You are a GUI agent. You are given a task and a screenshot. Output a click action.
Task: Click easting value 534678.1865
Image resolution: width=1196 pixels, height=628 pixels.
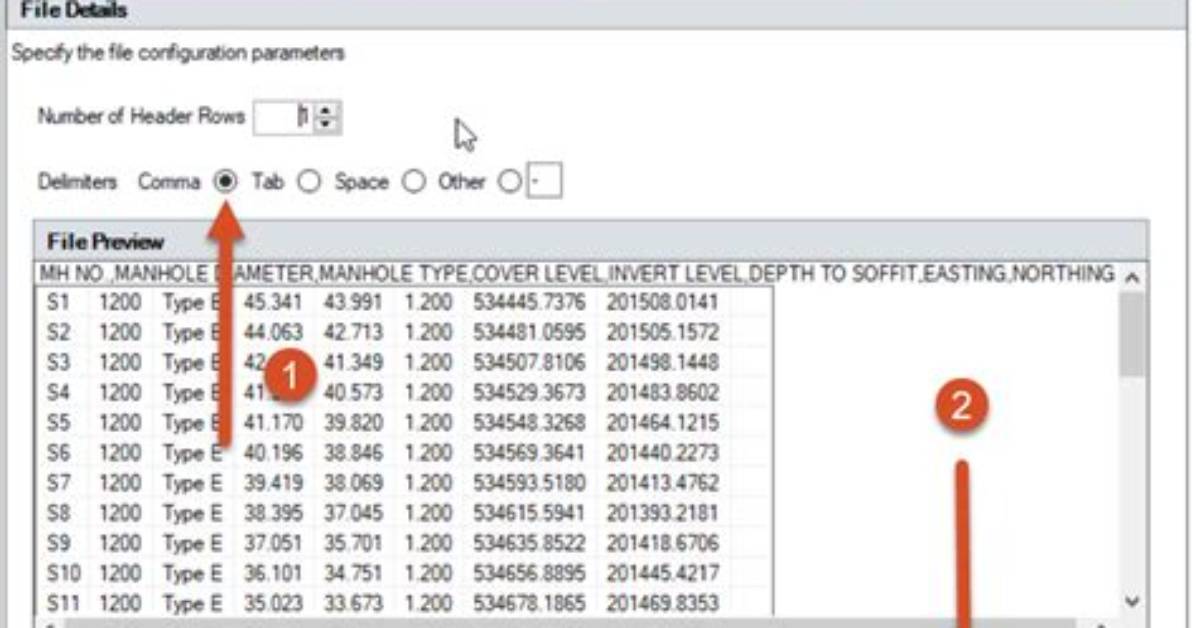[529, 604]
